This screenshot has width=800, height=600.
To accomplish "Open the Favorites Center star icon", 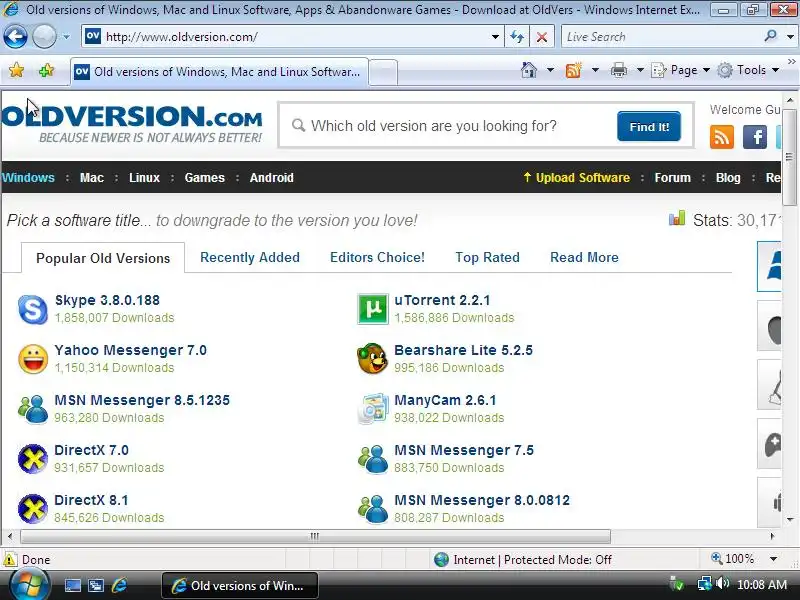I will tap(16, 70).
